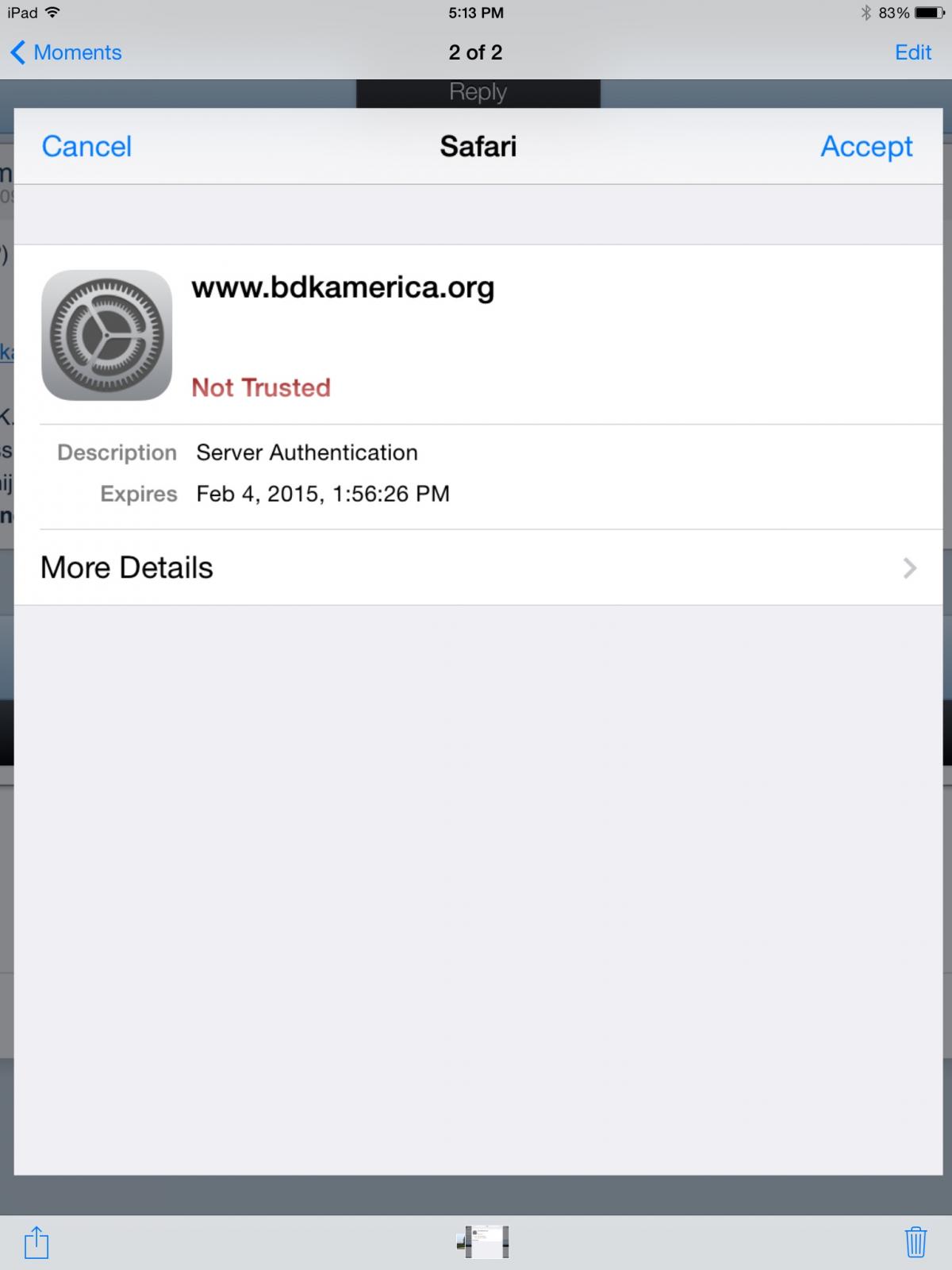This screenshot has height=1270, width=952.
Task: Tap Edit in the top bar
Action: tap(913, 52)
